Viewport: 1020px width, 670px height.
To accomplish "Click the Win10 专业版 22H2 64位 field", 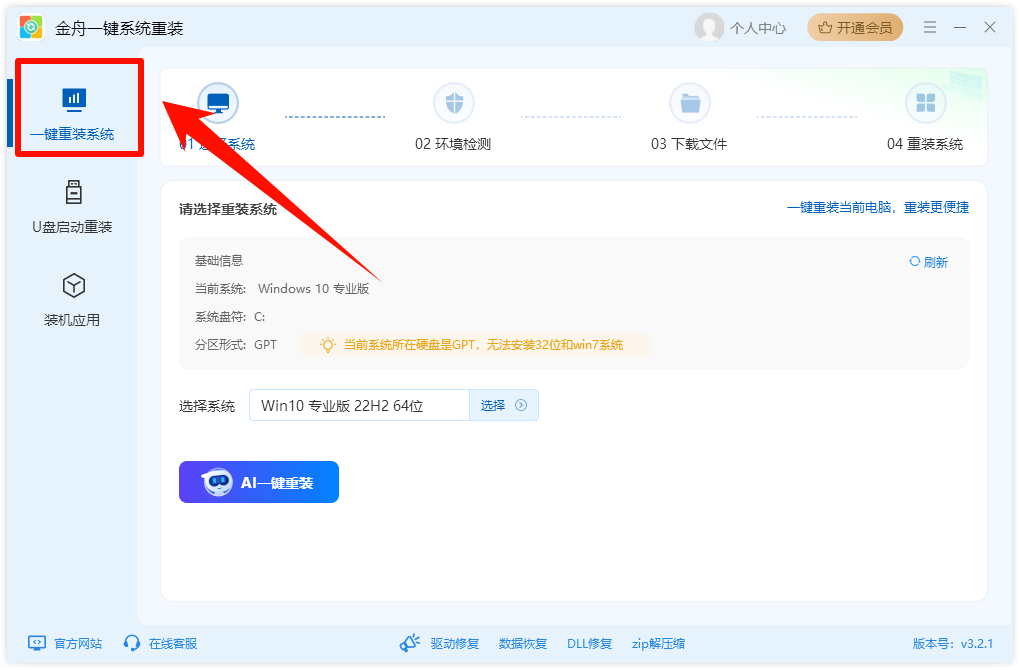I will coord(358,405).
